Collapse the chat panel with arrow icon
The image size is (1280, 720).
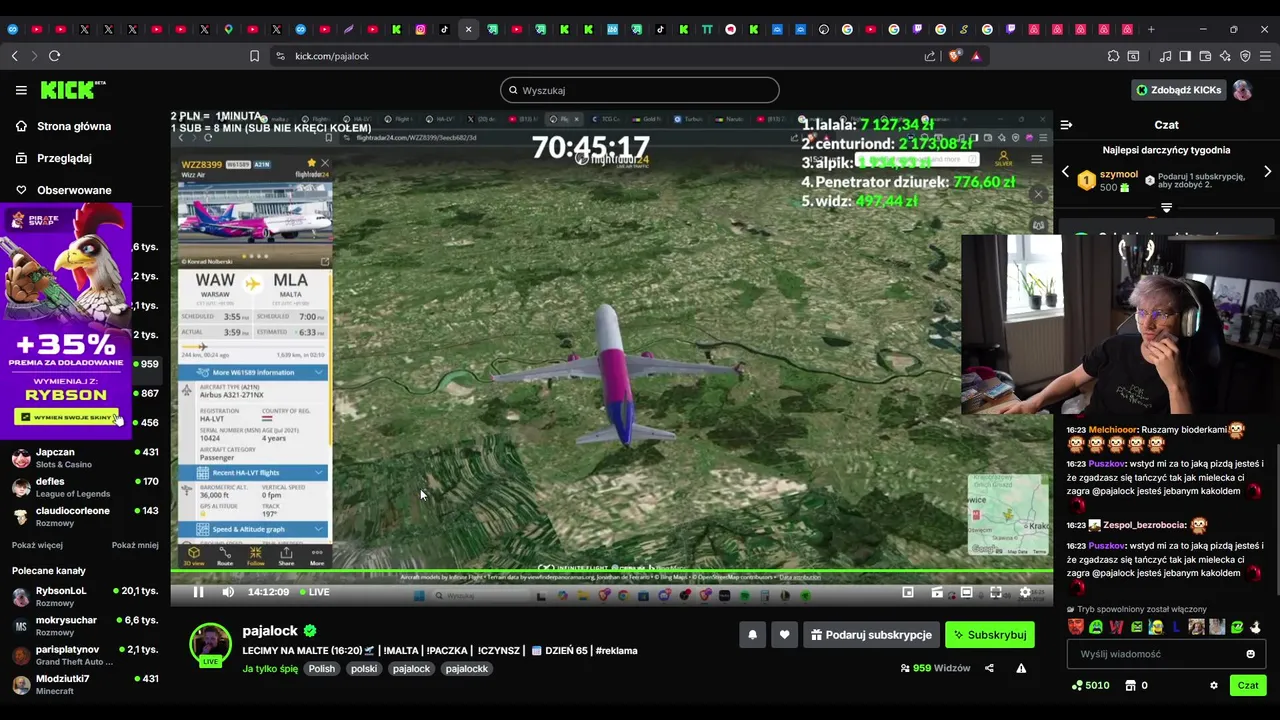click(1066, 125)
